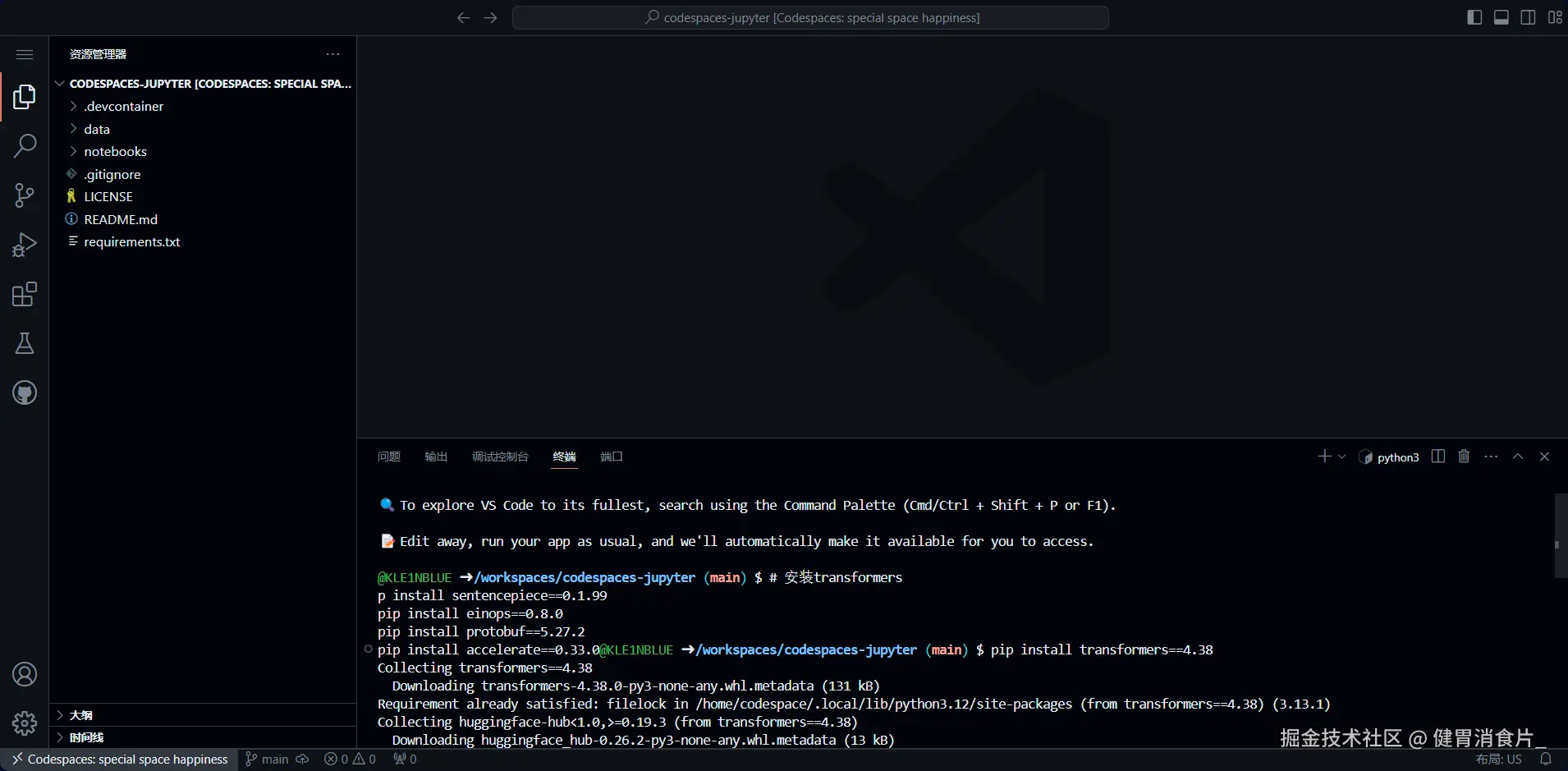Open the Source Control view
This screenshot has width=1568, height=771.
(x=25, y=195)
